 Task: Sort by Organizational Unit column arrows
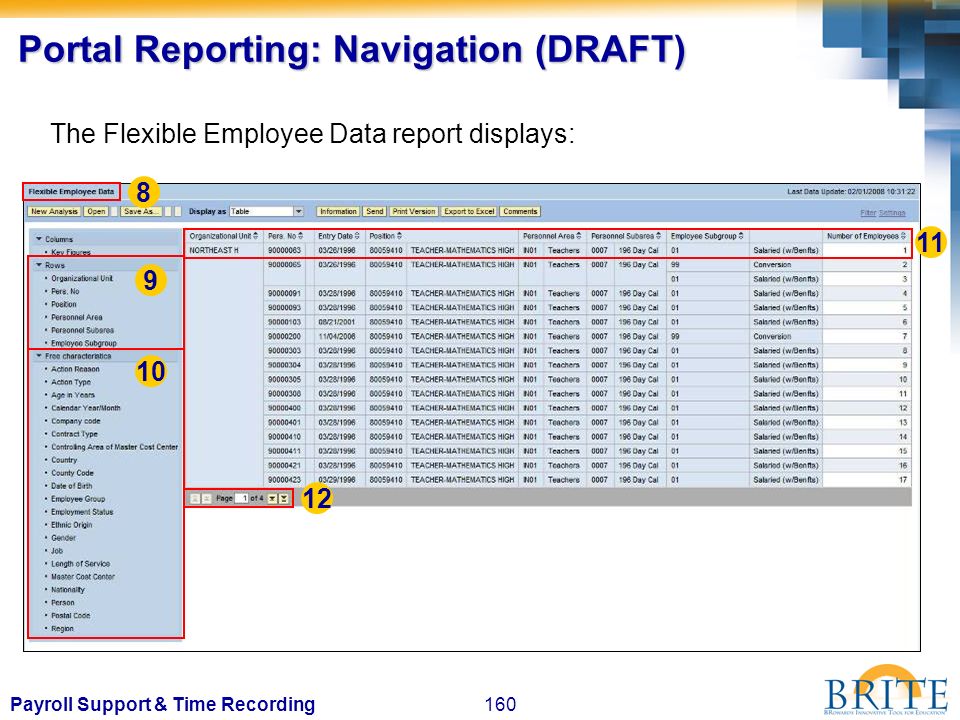click(256, 236)
